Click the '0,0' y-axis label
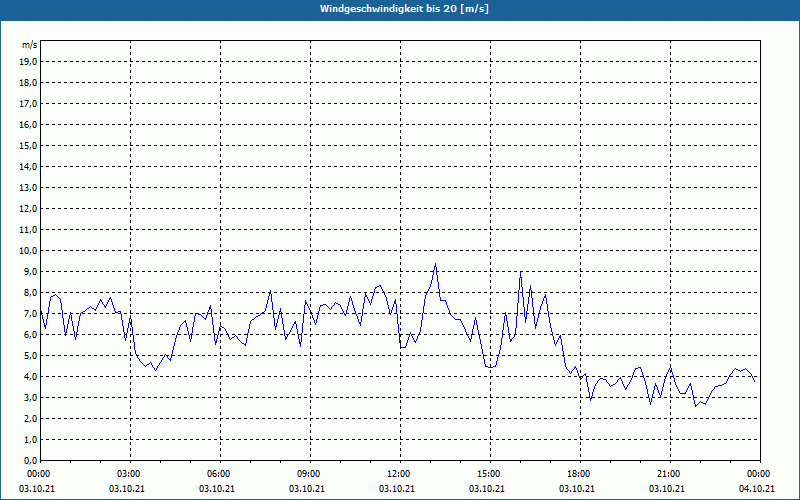Screen dimensions: 800x500 point(30,460)
